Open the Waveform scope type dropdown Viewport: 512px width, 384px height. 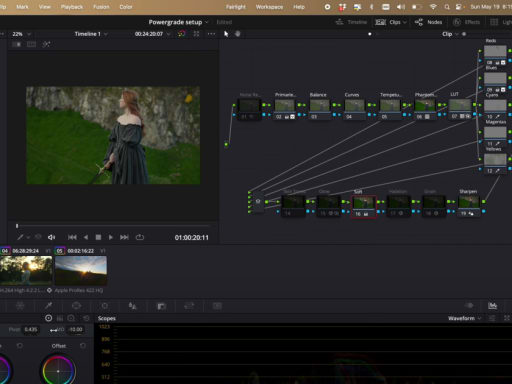click(x=465, y=318)
